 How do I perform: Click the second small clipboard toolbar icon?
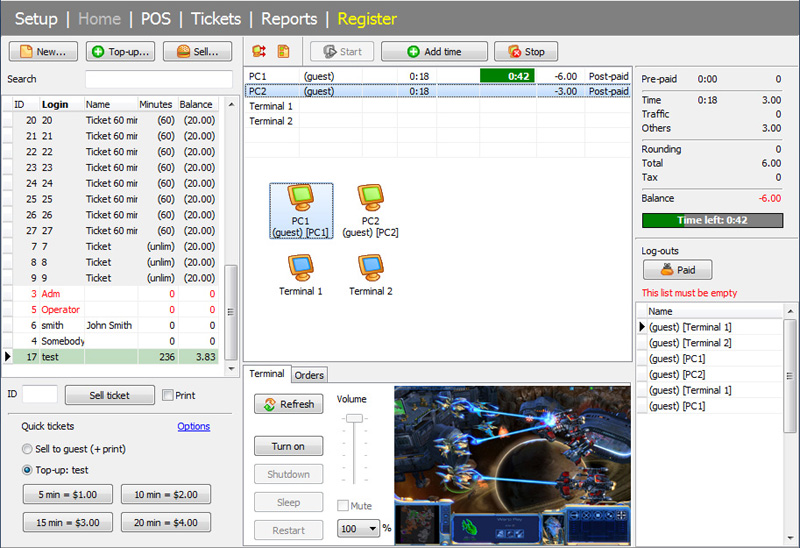283,51
